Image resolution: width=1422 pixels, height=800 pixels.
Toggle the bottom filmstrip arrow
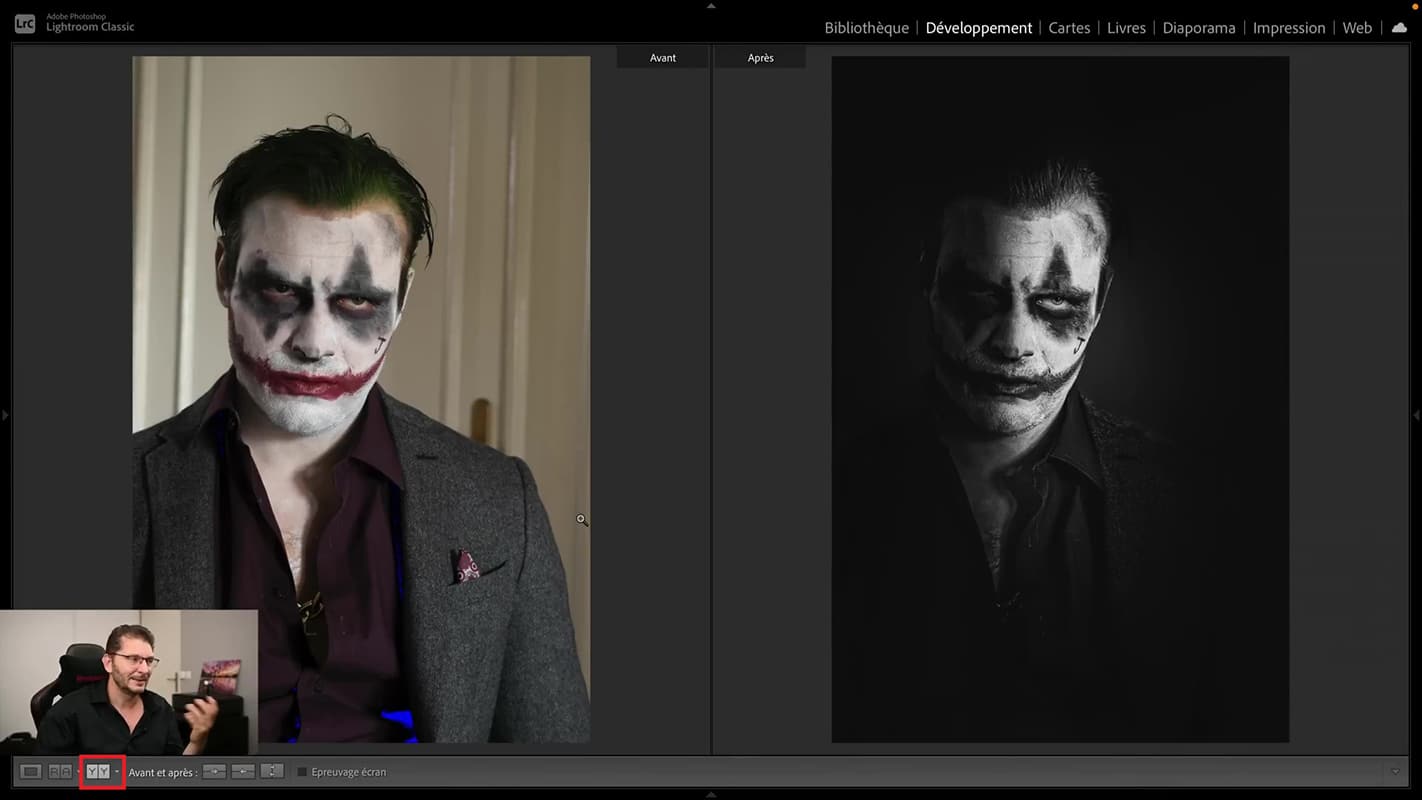point(711,795)
